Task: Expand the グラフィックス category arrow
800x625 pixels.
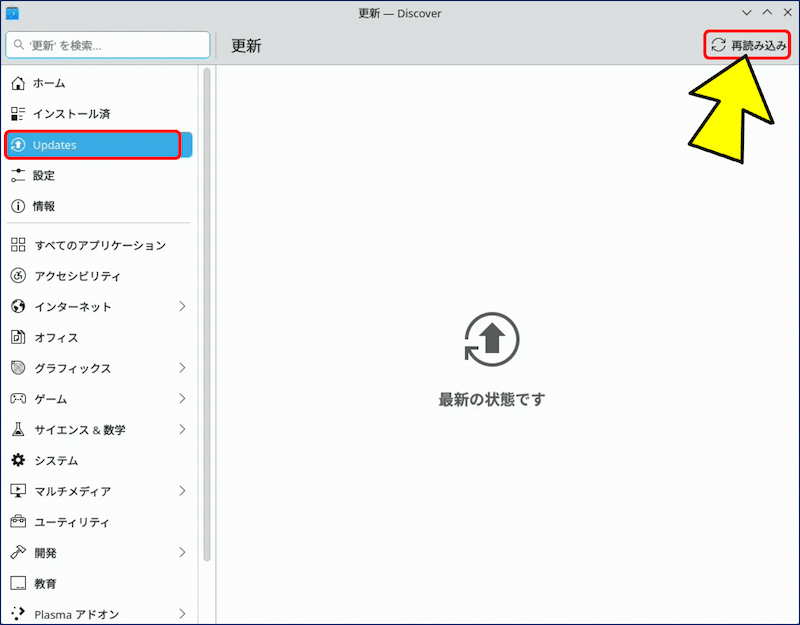Action: coord(182,368)
